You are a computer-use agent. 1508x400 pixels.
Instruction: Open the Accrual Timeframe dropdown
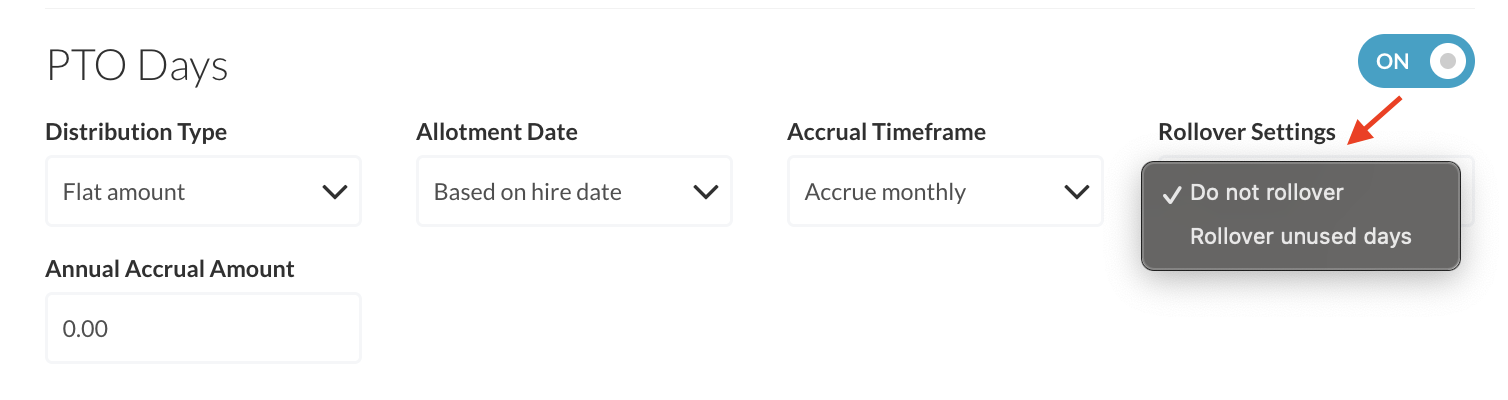pos(945,191)
